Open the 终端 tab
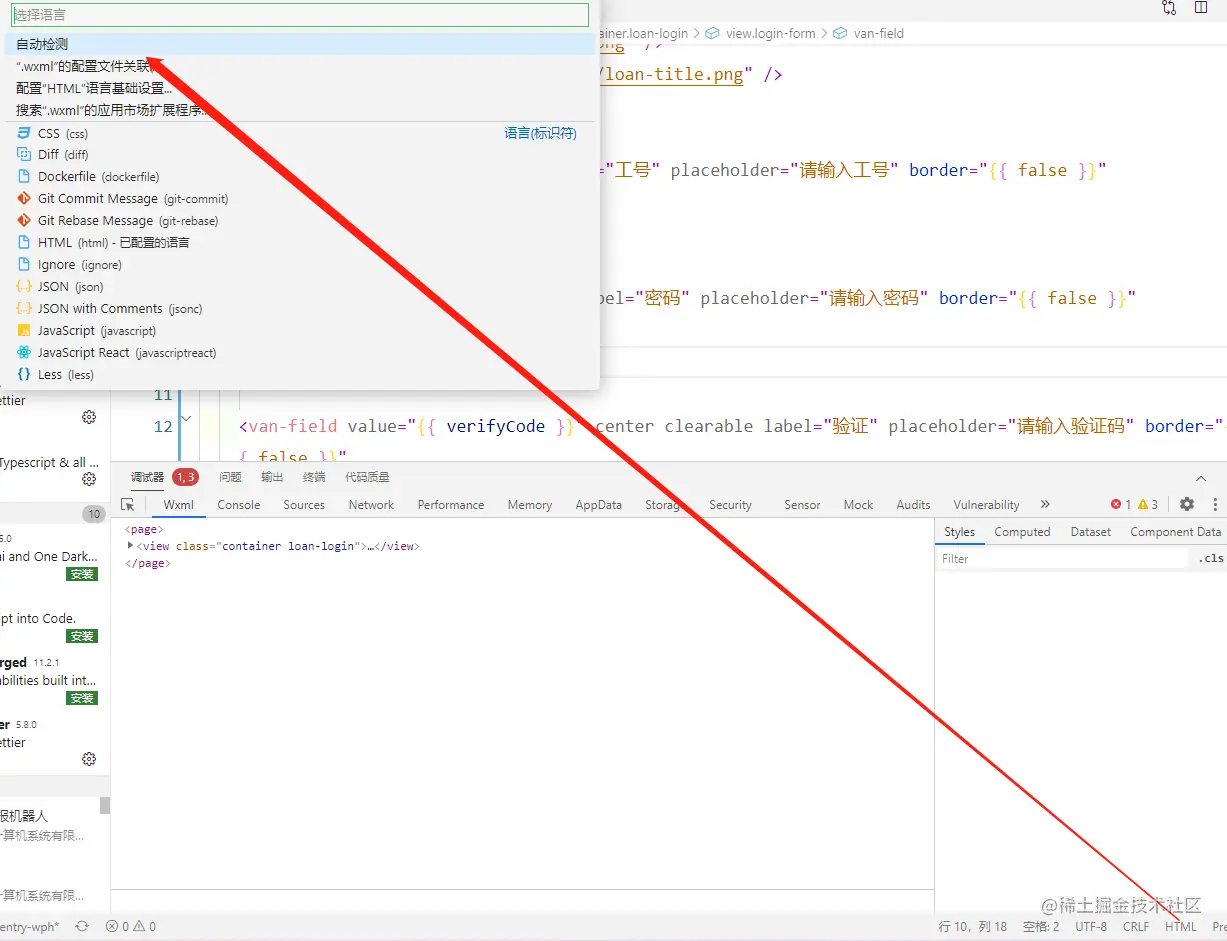1227x941 pixels. point(314,477)
